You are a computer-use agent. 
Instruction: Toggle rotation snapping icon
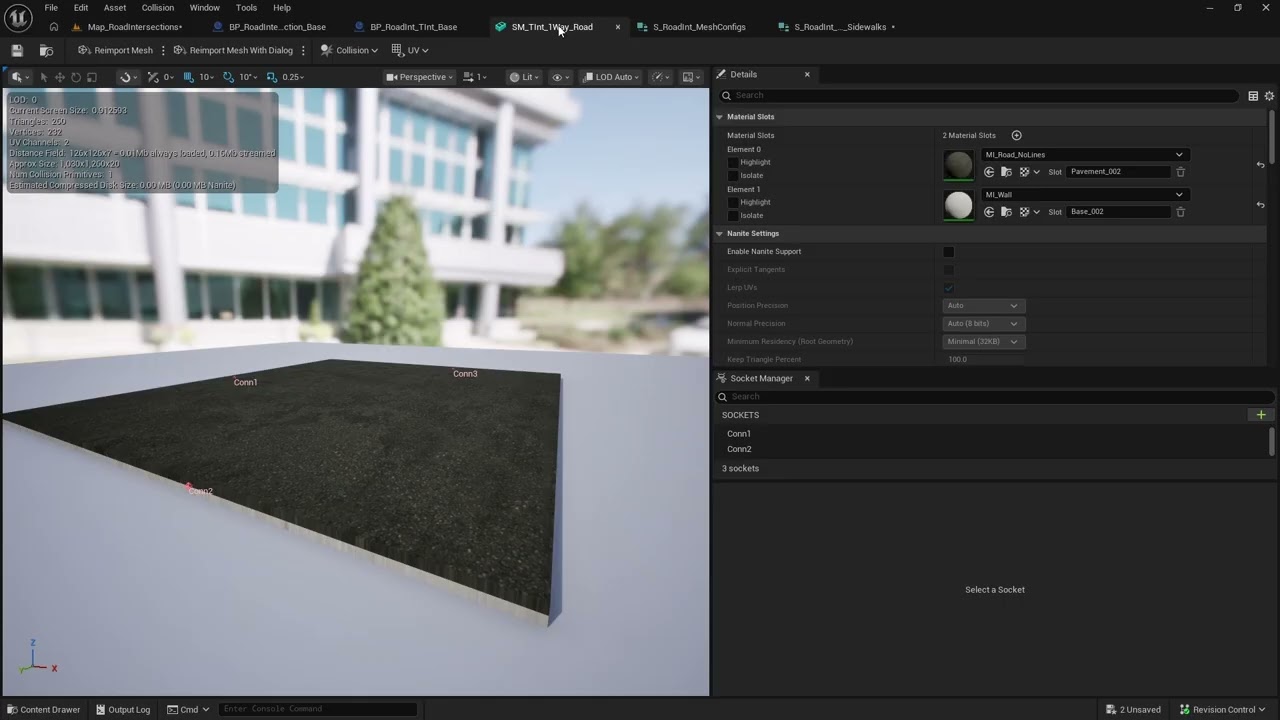(229, 77)
